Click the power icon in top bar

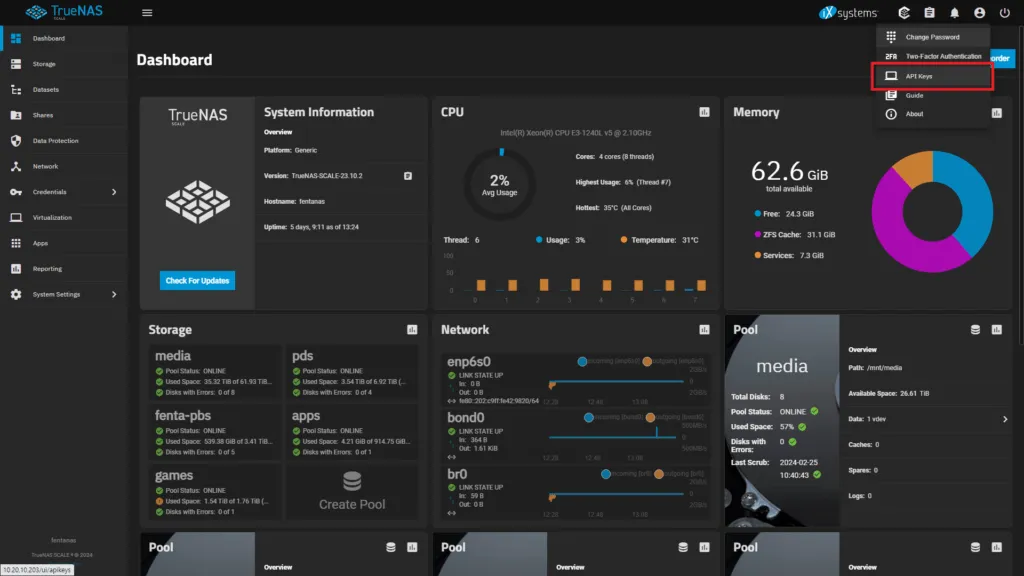click(x=1005, y=13)
